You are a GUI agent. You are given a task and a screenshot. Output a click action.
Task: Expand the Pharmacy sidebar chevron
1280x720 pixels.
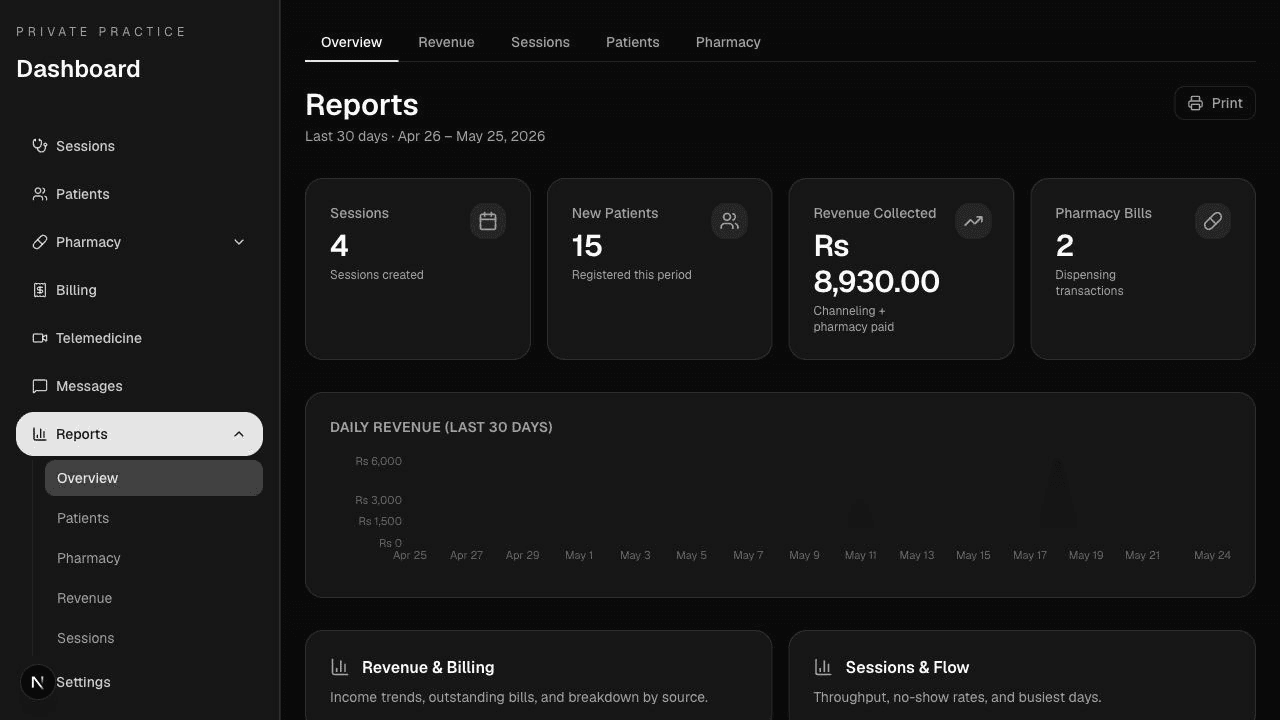click(x=239, y=242)
